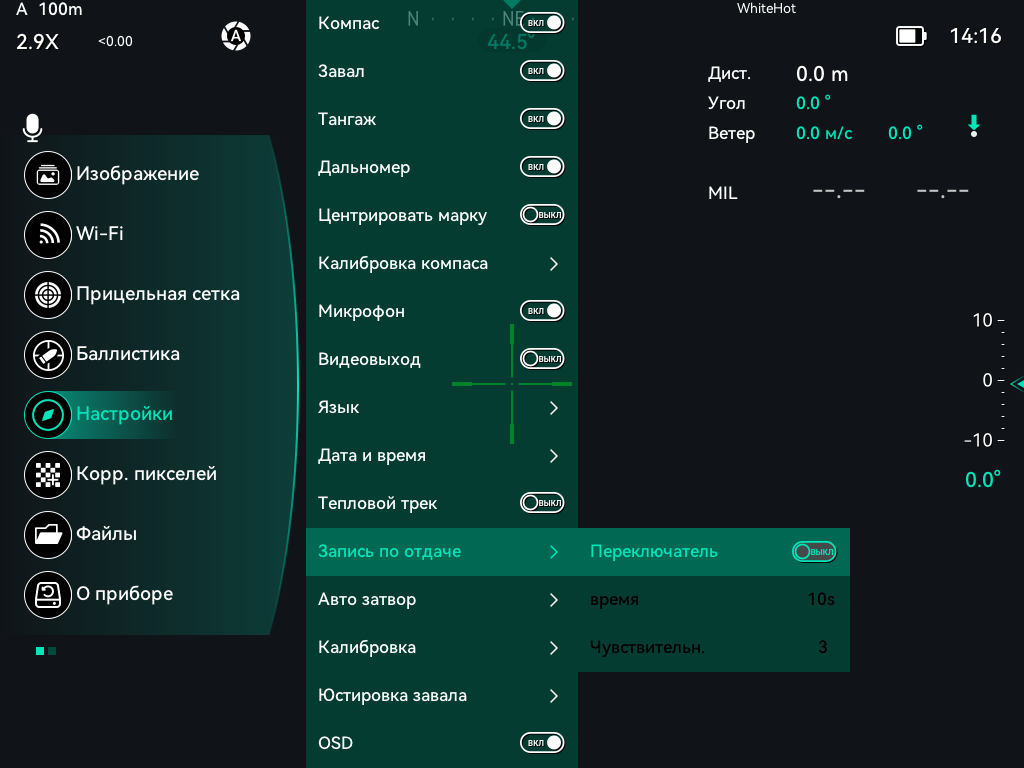This screenshot has width=1024, height=768.
Task: Click the tilt scale pointer at 0
Action: [x=1017, y=384]
